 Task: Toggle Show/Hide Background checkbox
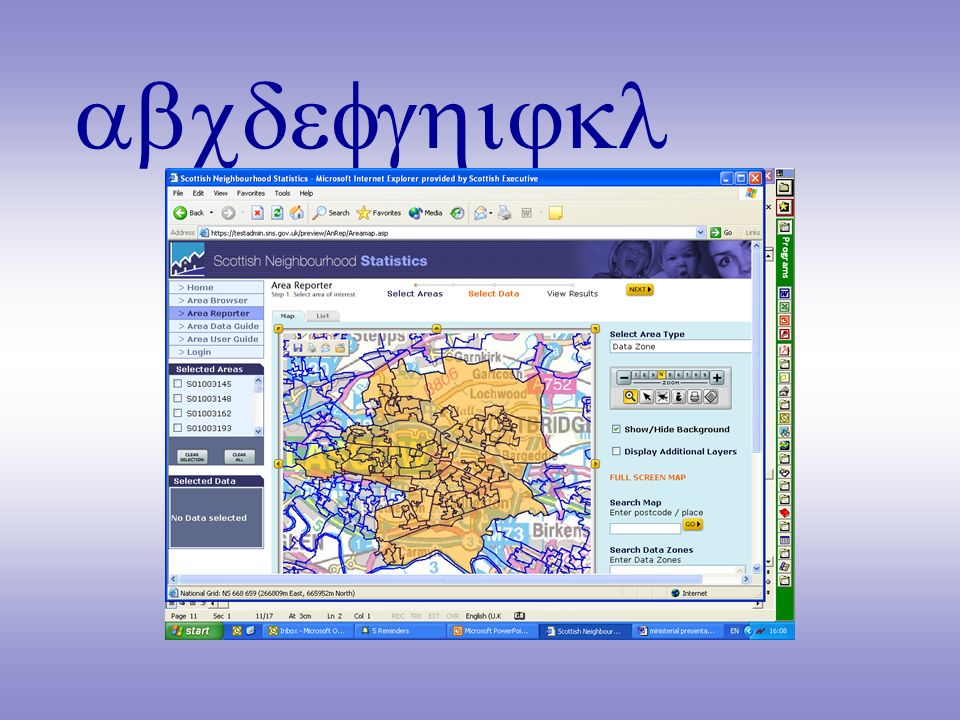[x=616, y=429]
